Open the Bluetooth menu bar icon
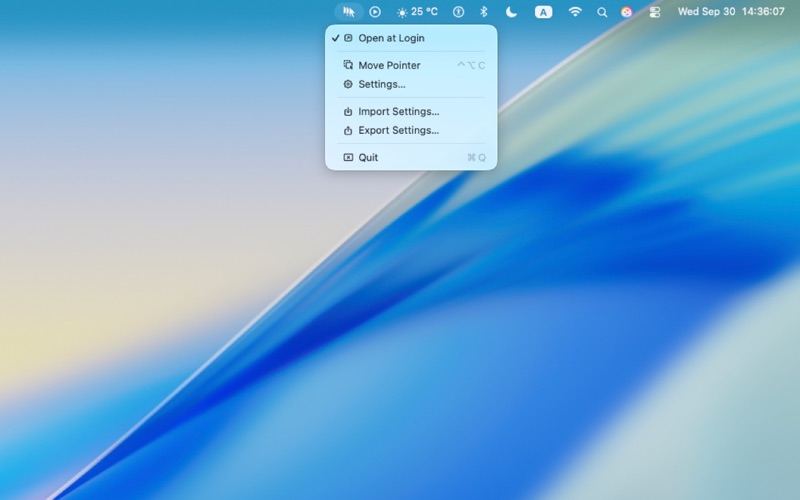 (484, 12)
